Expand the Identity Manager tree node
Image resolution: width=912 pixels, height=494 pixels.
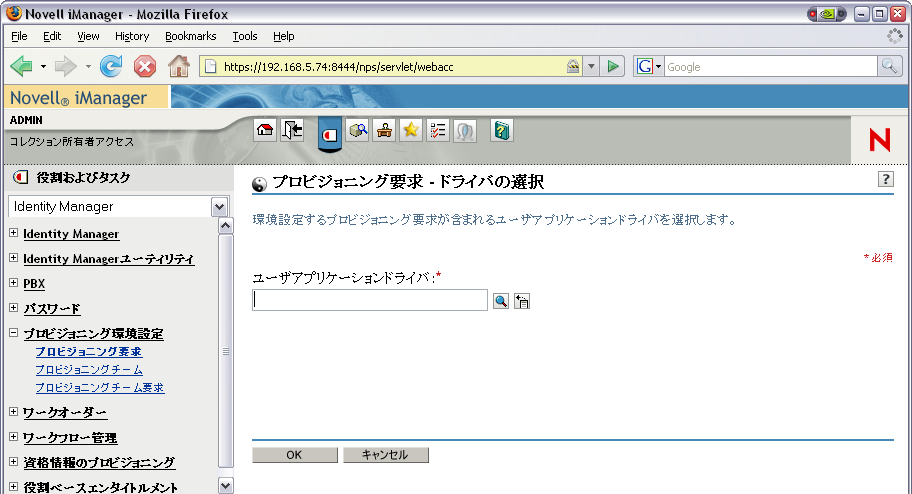(x=13, y=233)
